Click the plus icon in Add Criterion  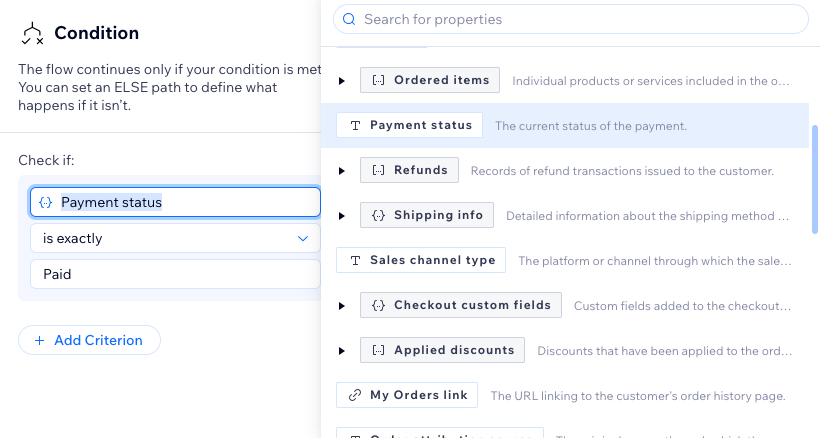tap(39, 340)
